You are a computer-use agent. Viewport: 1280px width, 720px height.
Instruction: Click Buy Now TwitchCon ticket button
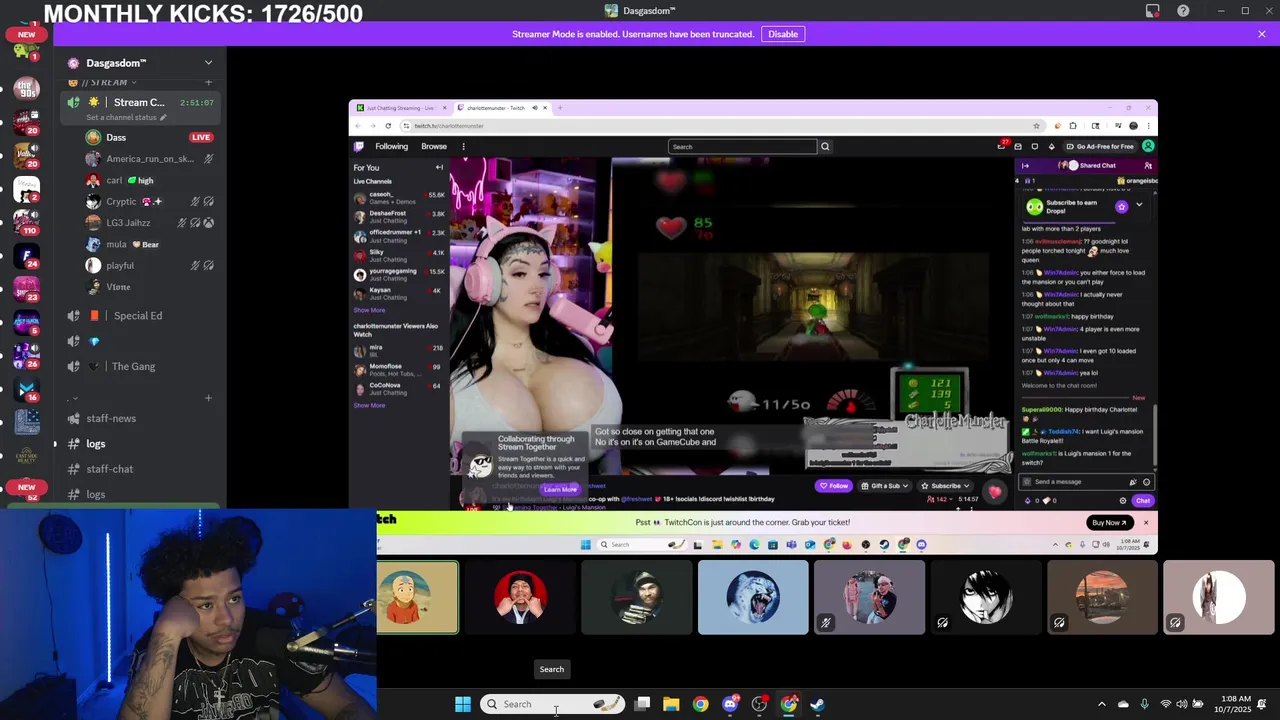[1109, 522]
